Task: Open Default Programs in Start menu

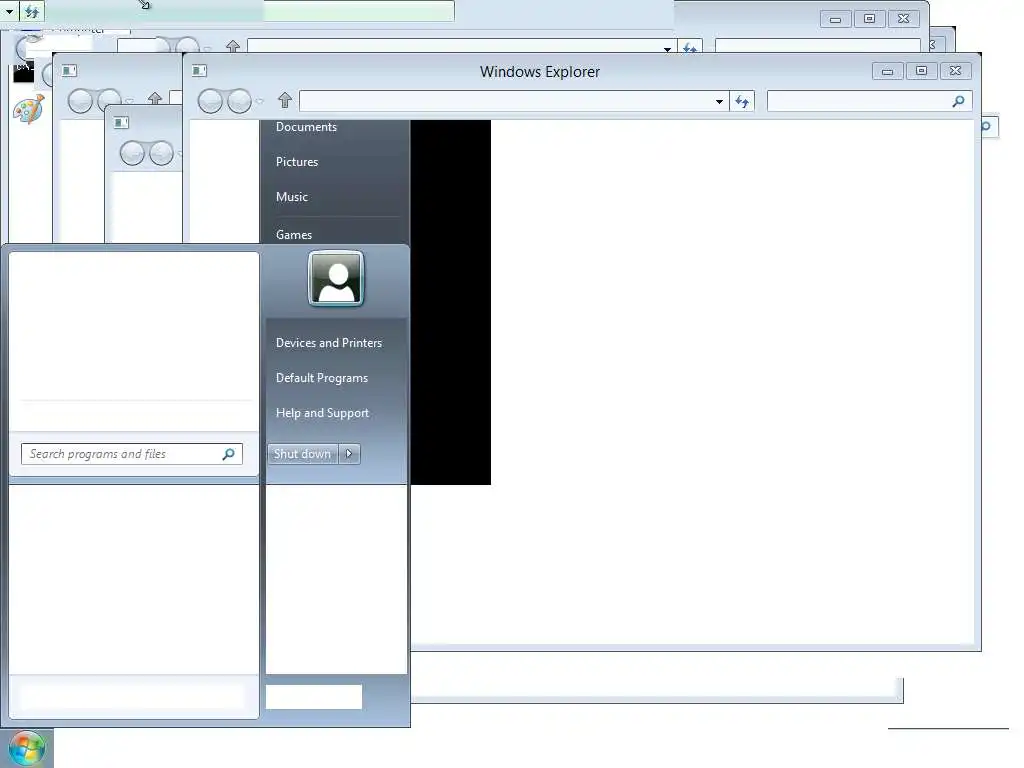Action: click(322, 378)
